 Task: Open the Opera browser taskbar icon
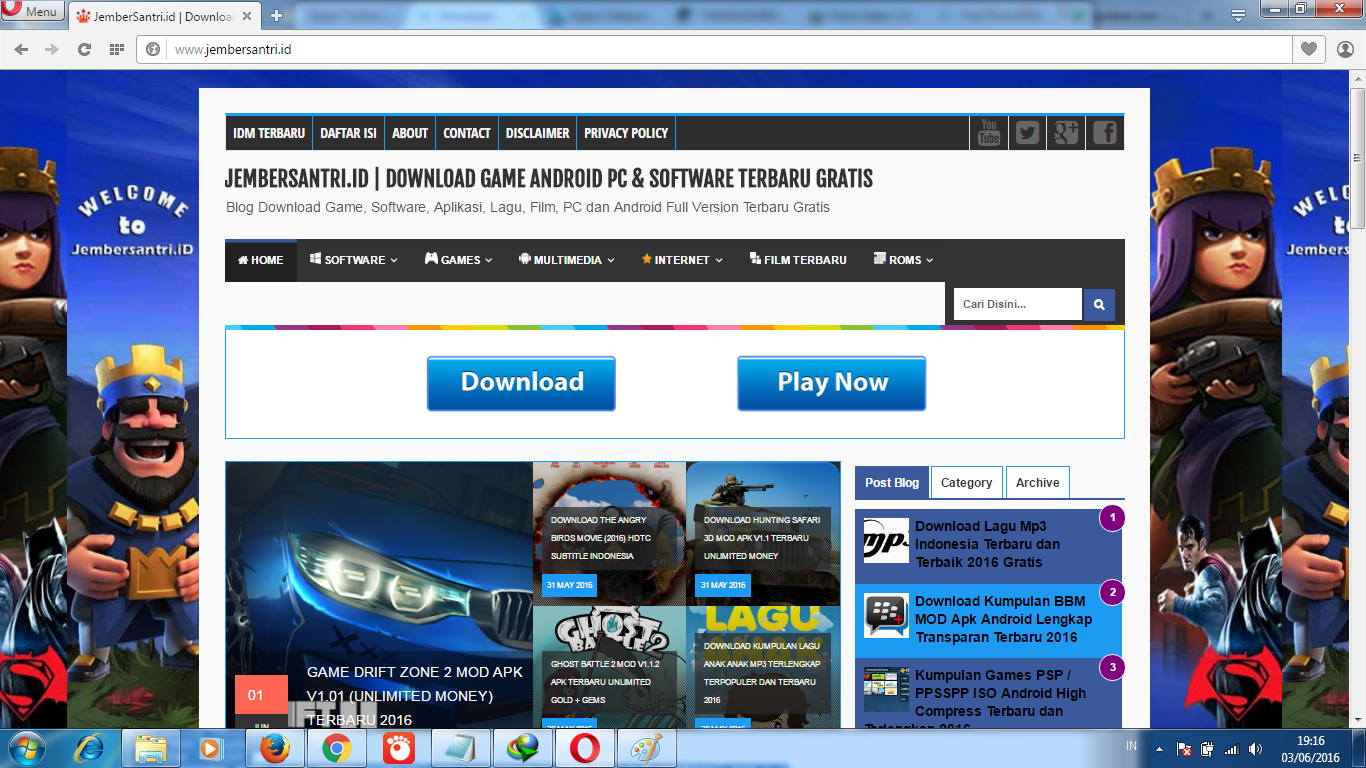585,748
